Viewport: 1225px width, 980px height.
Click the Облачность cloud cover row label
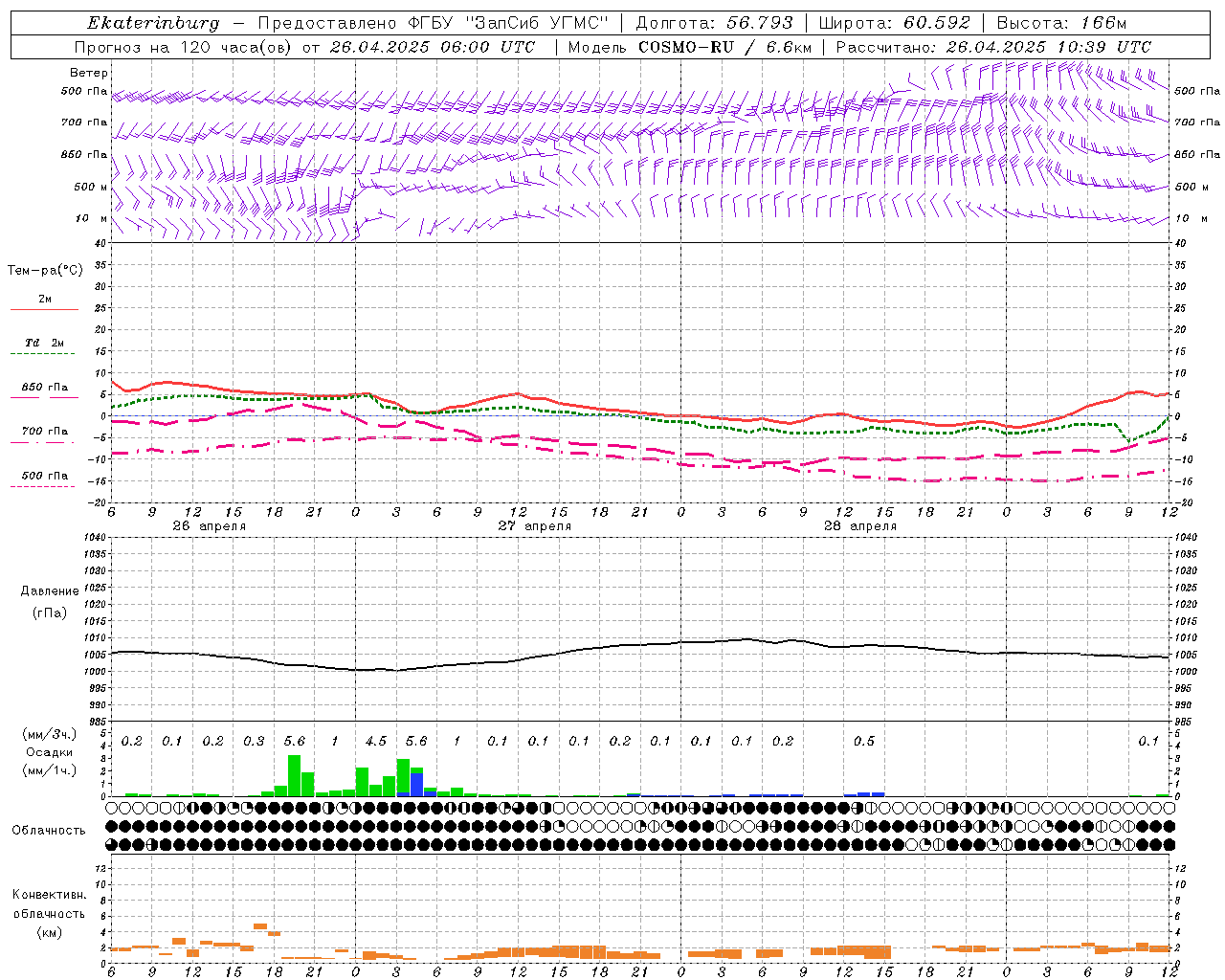click(x=49, y=830)
